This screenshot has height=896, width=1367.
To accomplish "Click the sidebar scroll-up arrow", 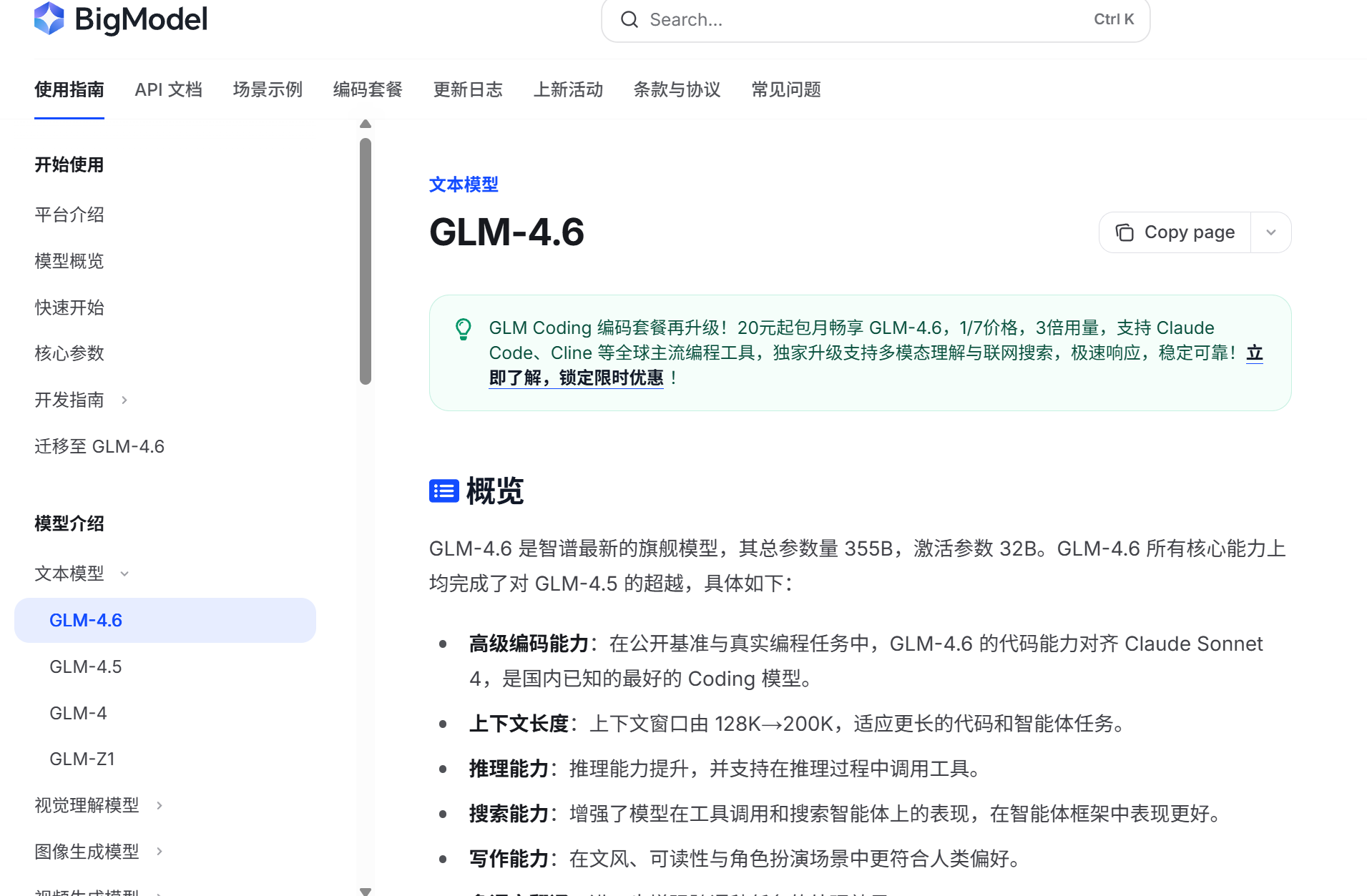I will (366, 124).
